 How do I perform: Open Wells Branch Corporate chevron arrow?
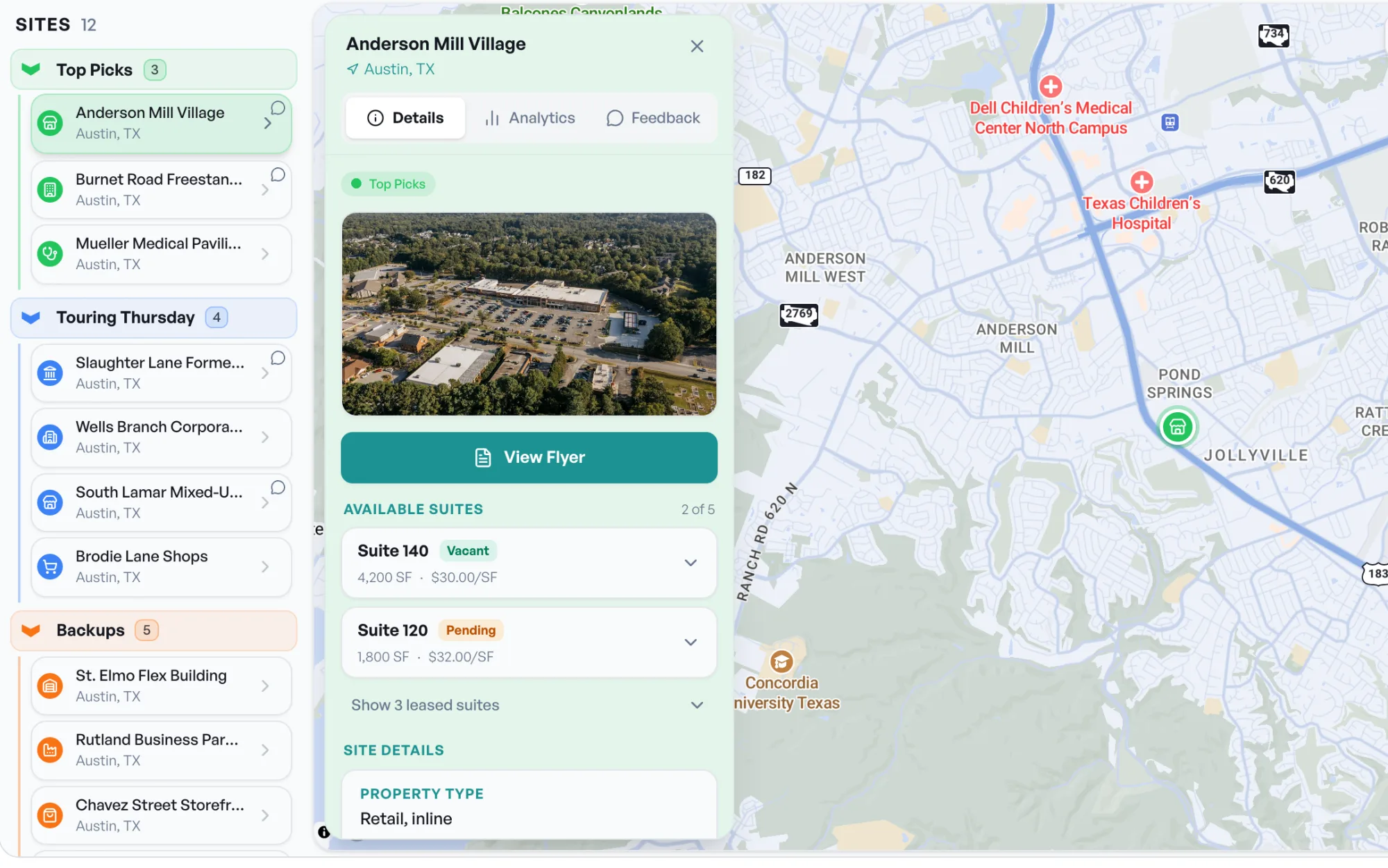(265, 437)
